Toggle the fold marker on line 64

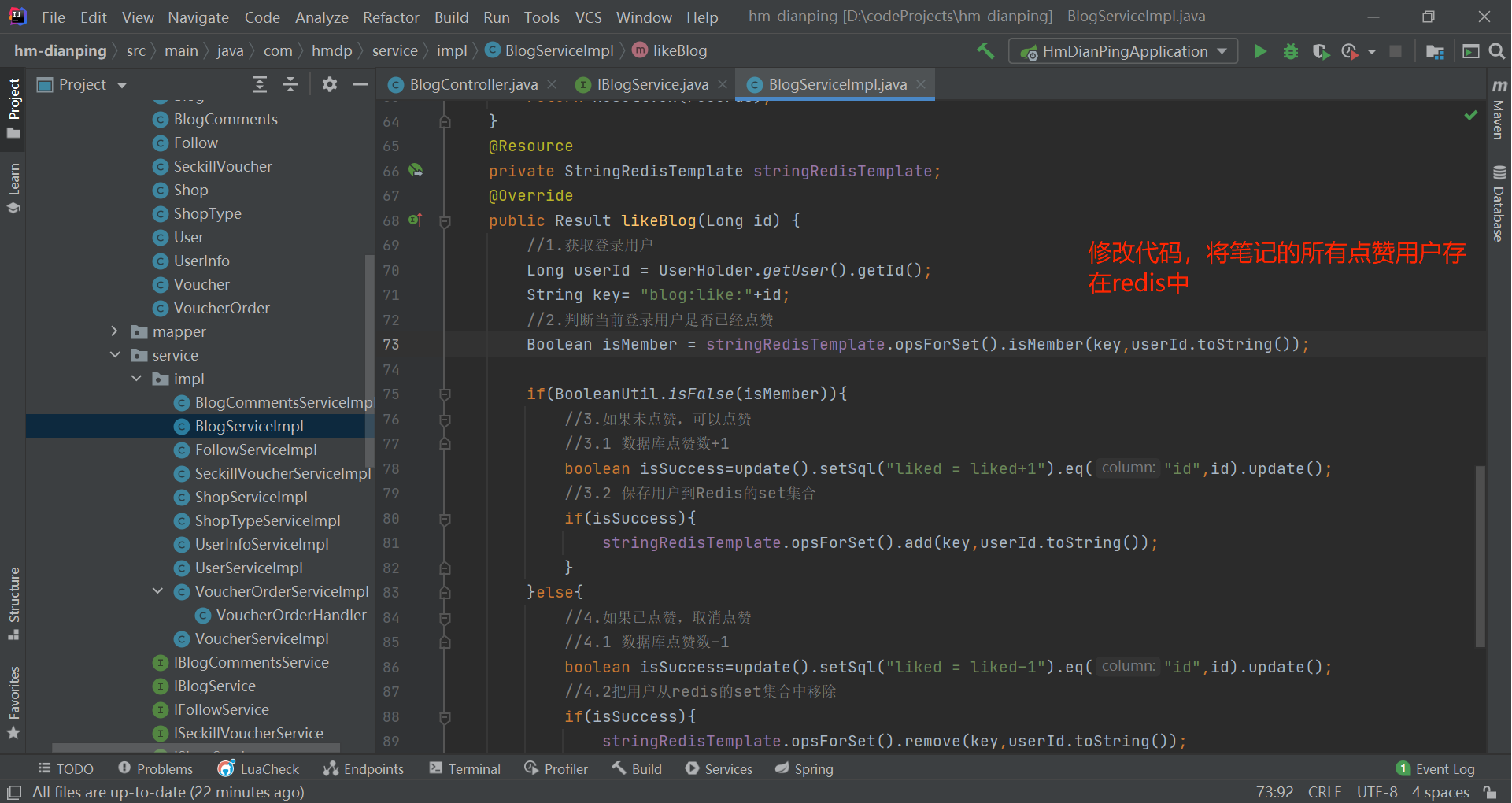point(445,122)
